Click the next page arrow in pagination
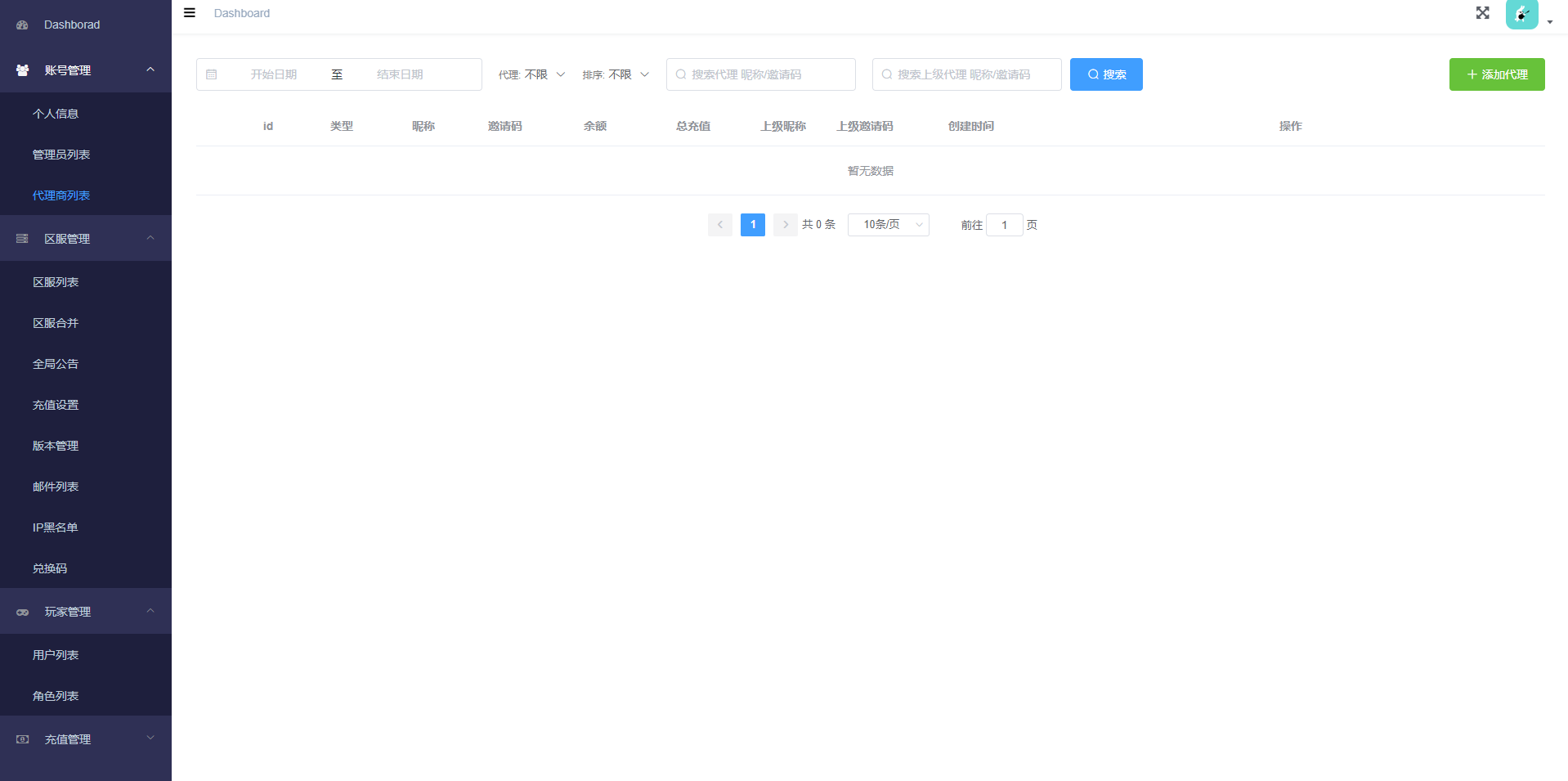The image size is (1568, 781). click(x=785, y=225)
